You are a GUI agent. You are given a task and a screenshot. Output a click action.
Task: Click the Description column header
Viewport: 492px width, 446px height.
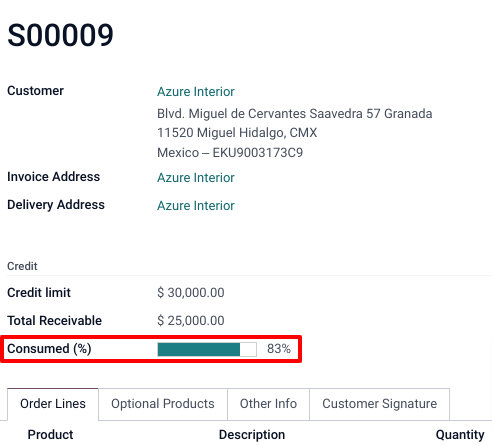click(x=252, y=434)
